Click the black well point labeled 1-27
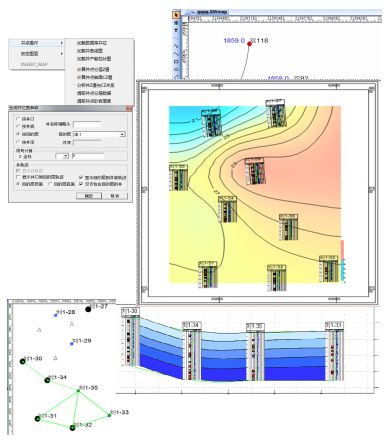Viewport: 386px width, 446px height. tap(88, 309)
